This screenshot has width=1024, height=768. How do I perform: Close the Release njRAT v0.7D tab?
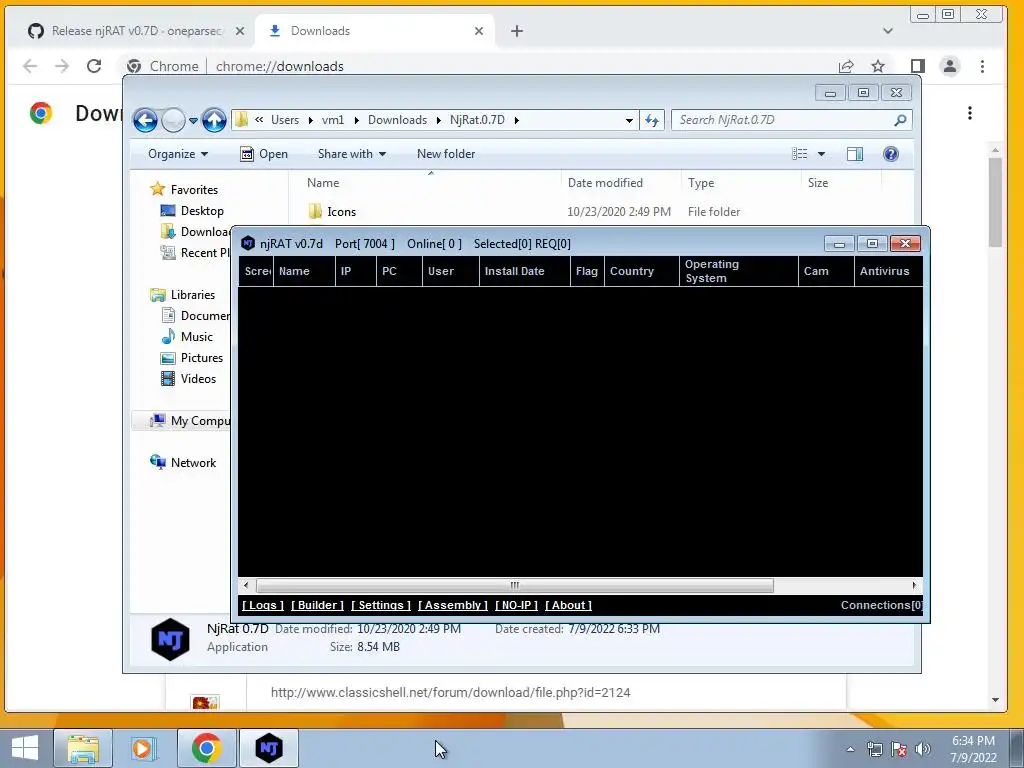240,31
